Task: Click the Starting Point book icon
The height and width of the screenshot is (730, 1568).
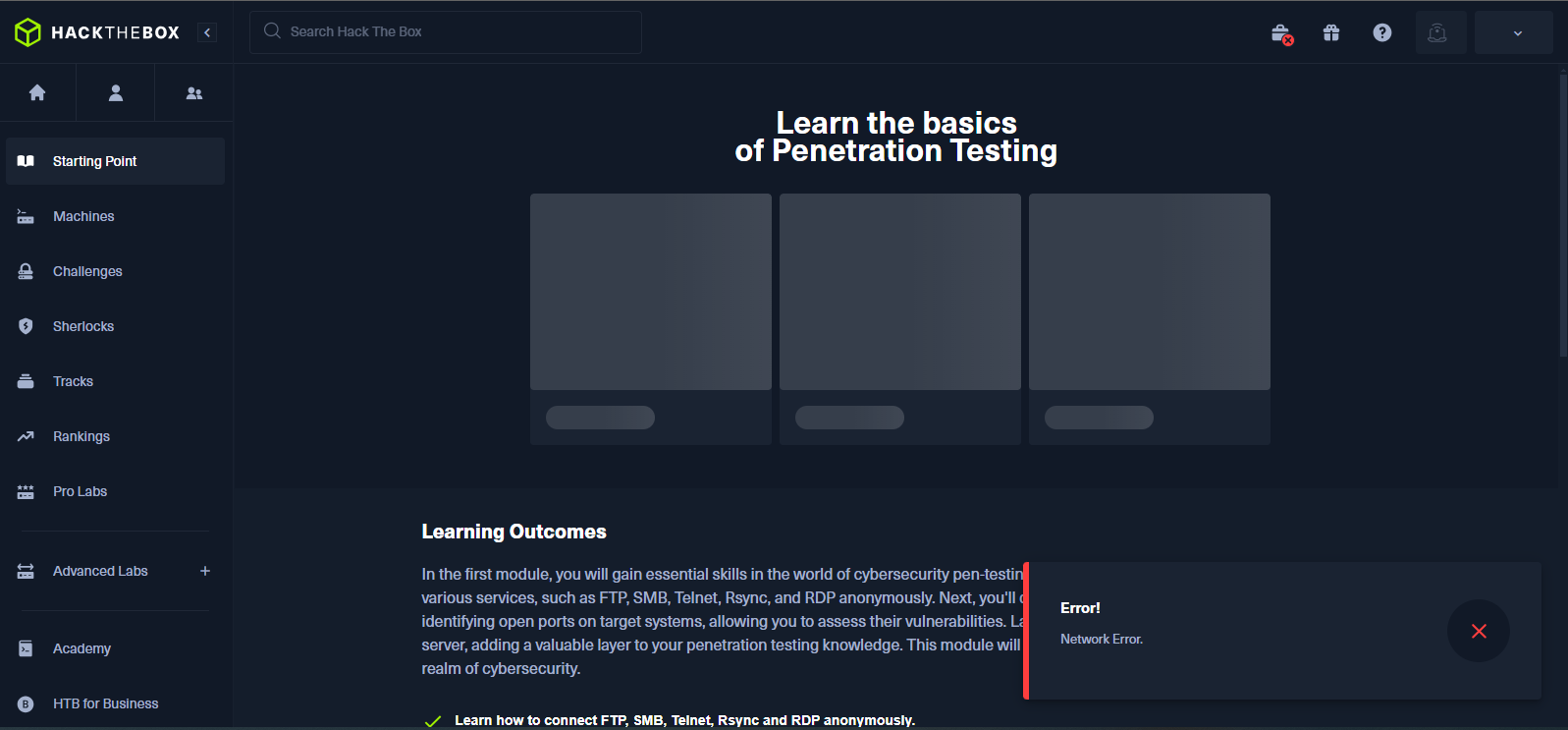Action: (26, 161)
